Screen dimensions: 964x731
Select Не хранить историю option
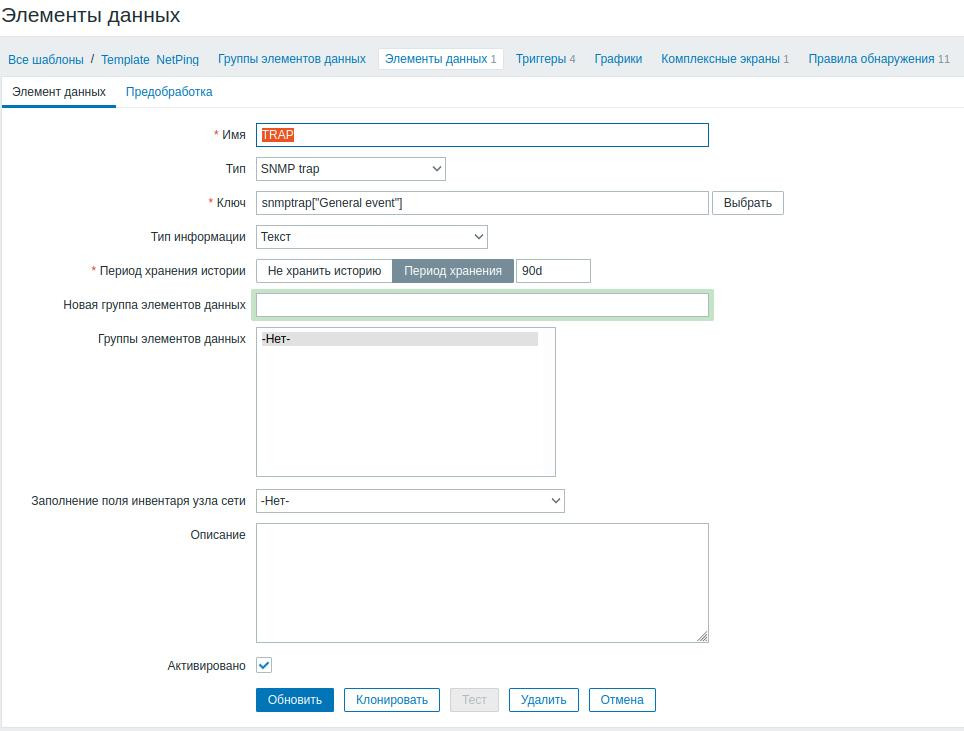324,271
